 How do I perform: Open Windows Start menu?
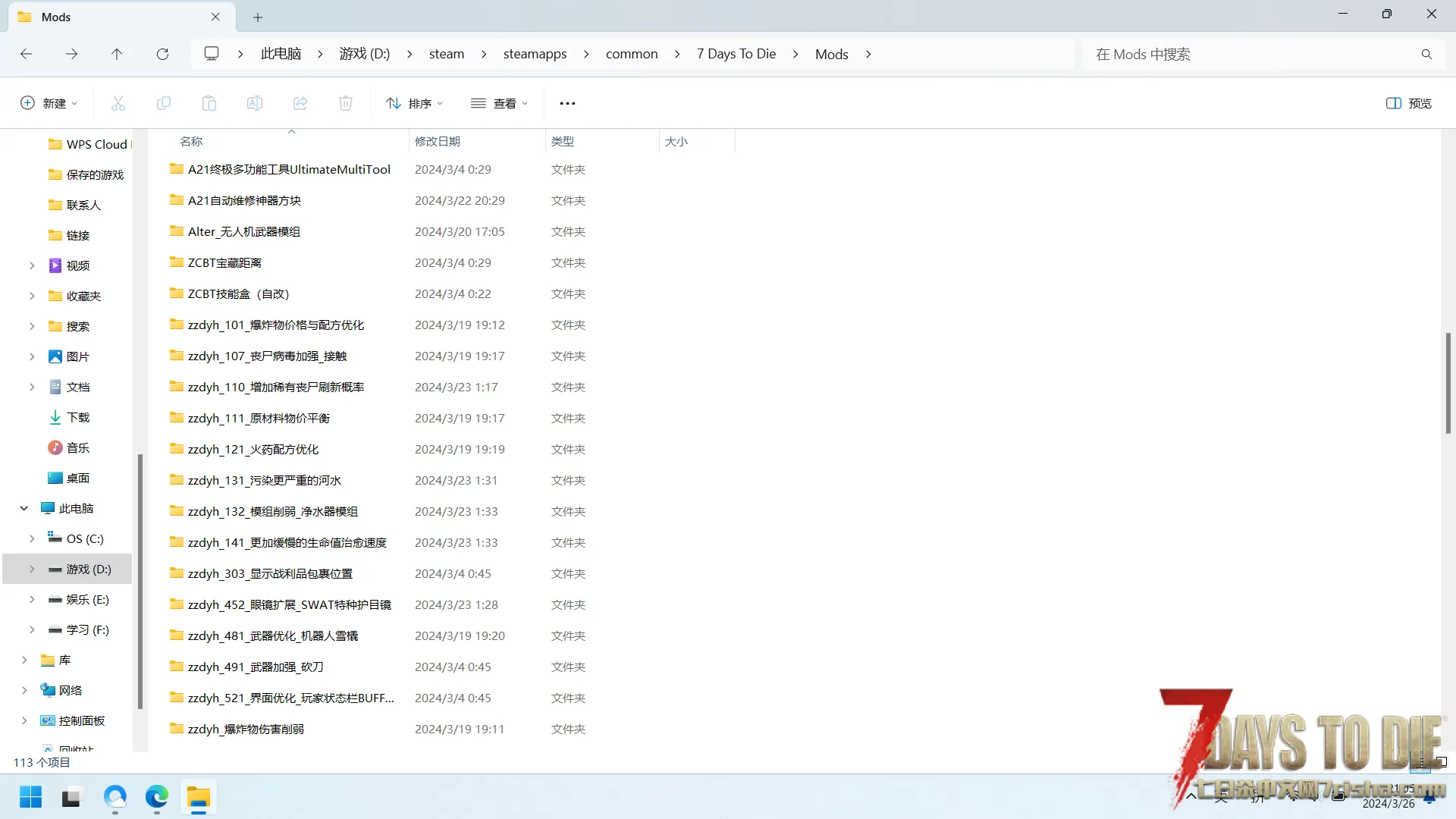point(31,797)
